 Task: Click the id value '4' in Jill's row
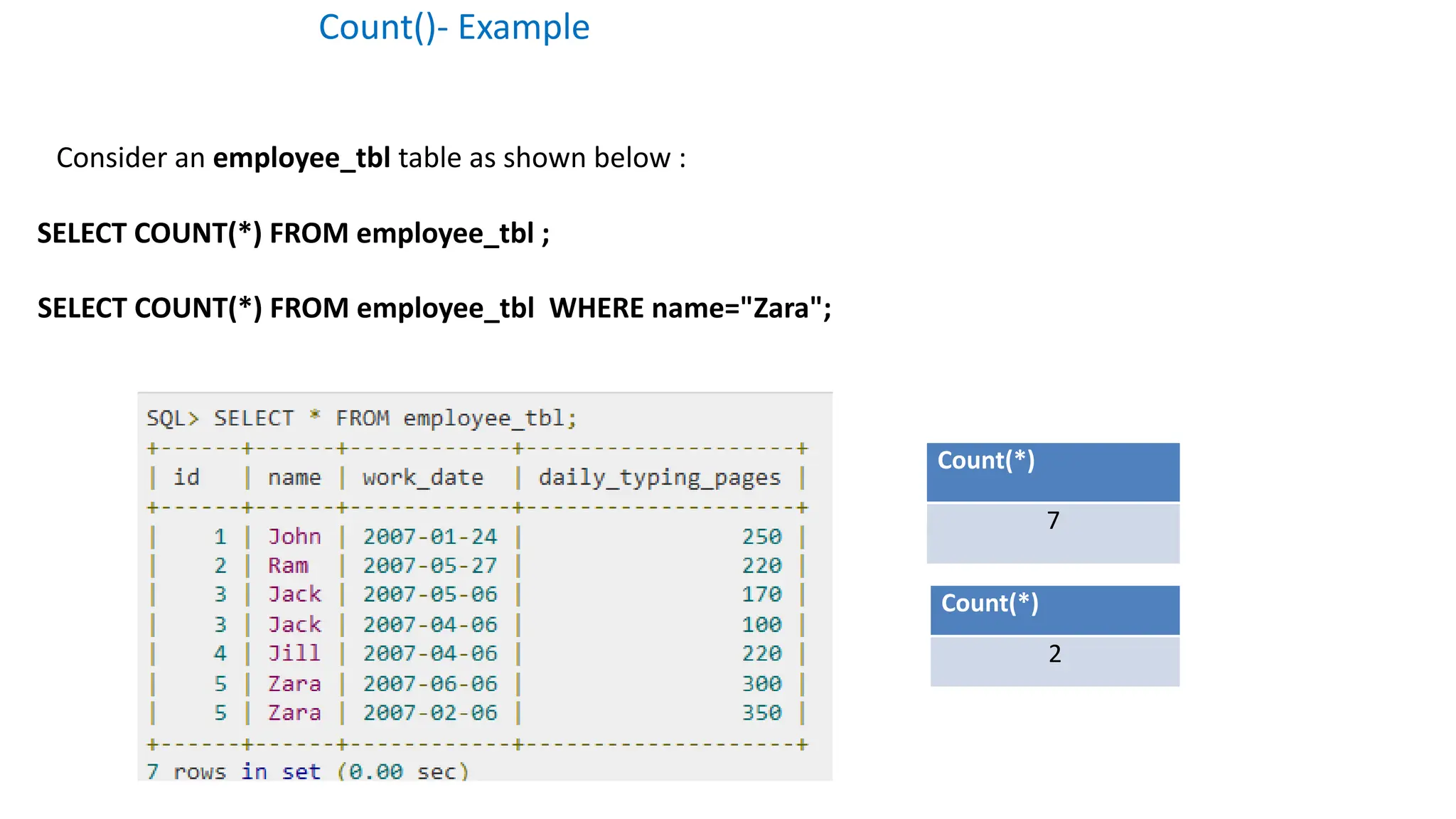pos(220,653)
